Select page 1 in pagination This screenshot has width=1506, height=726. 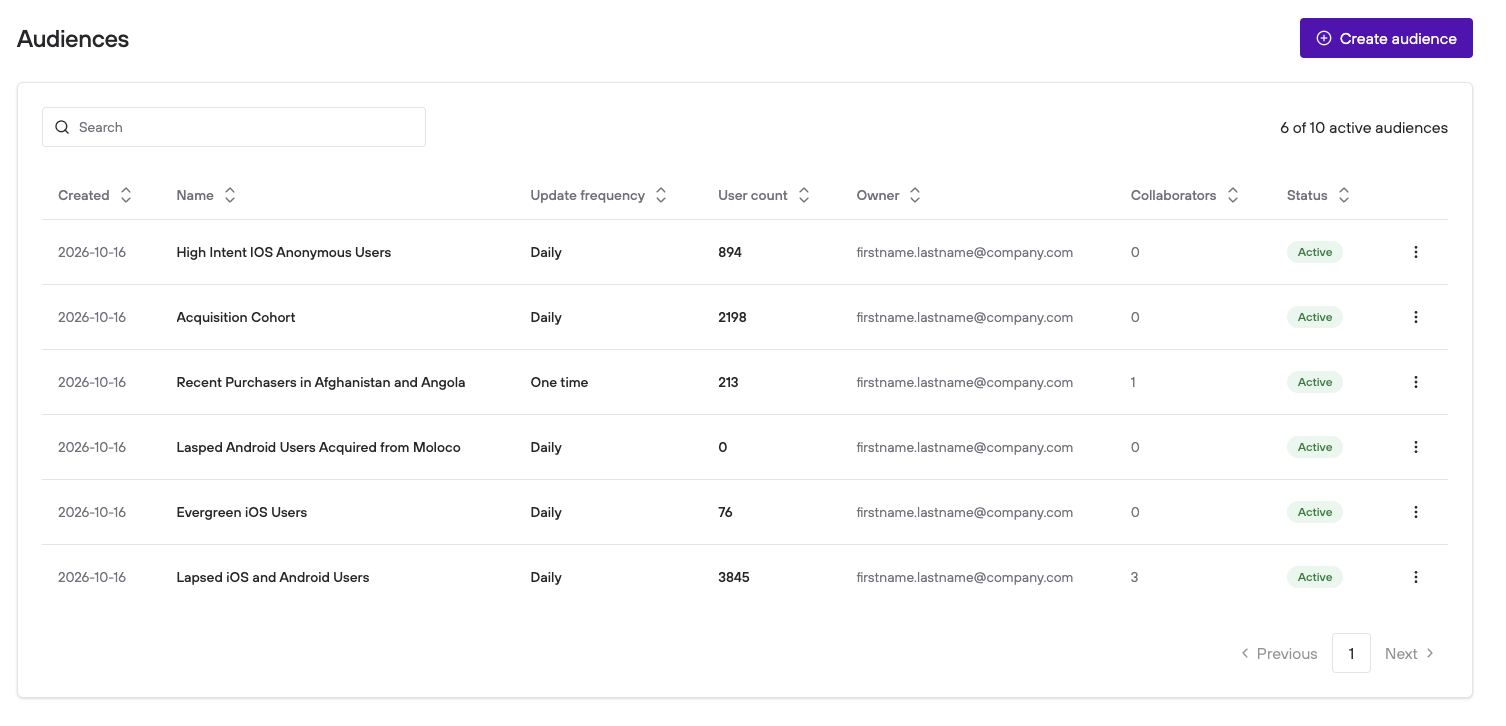(x=1351, y=653)
